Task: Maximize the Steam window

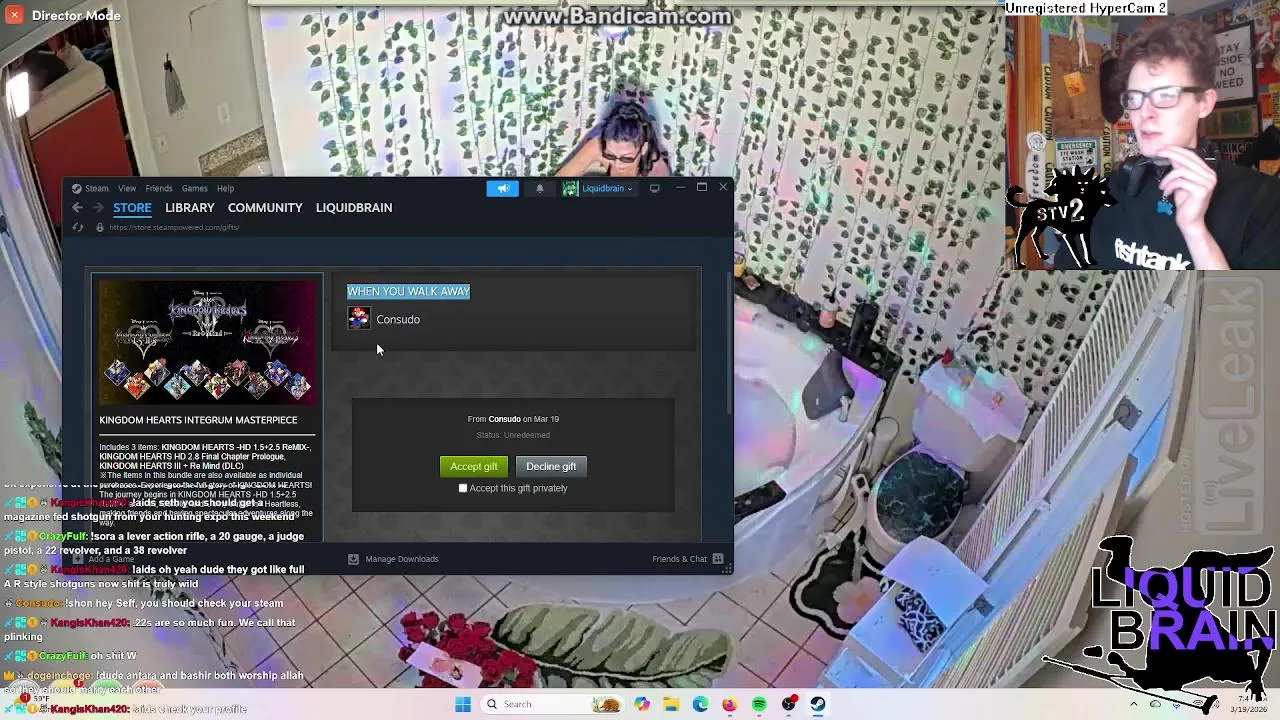Action: [x=702, y=188]
